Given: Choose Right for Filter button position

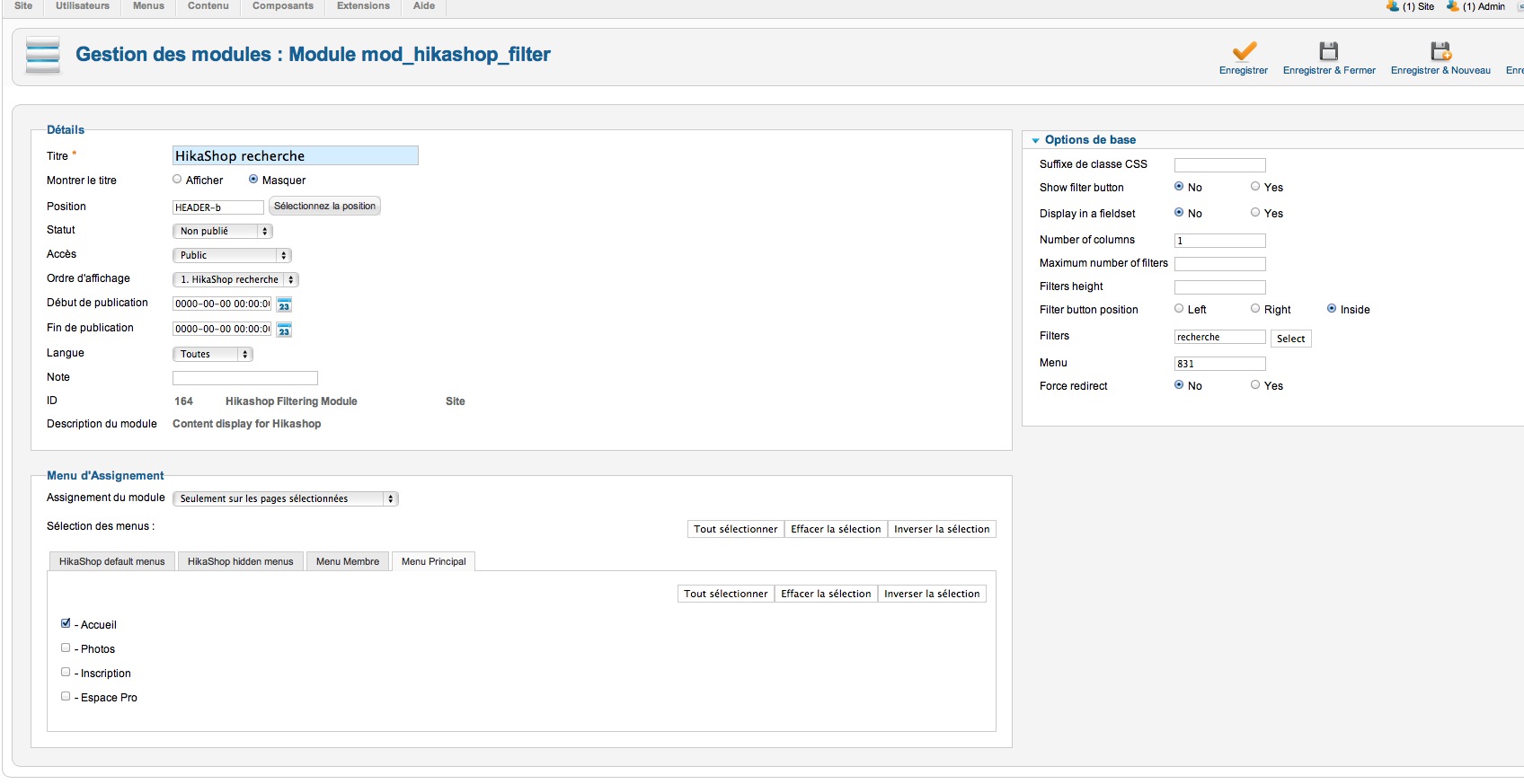Looking at the screenshot, I should [x=1255, y=309].
